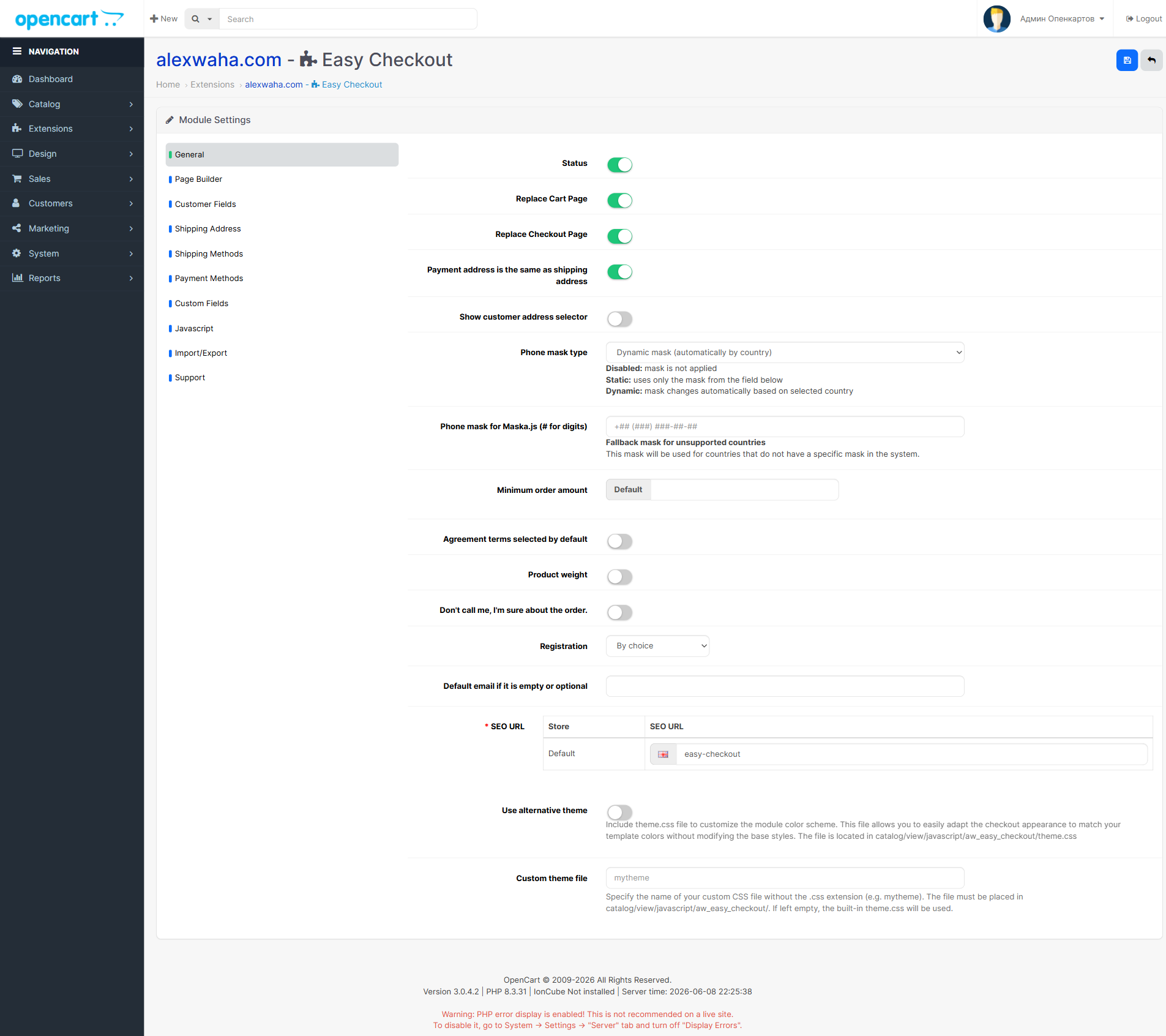Click the Phone mask for Maska.js field
The width and height of the screenshot is (1166, 1036).
[785, 427]
